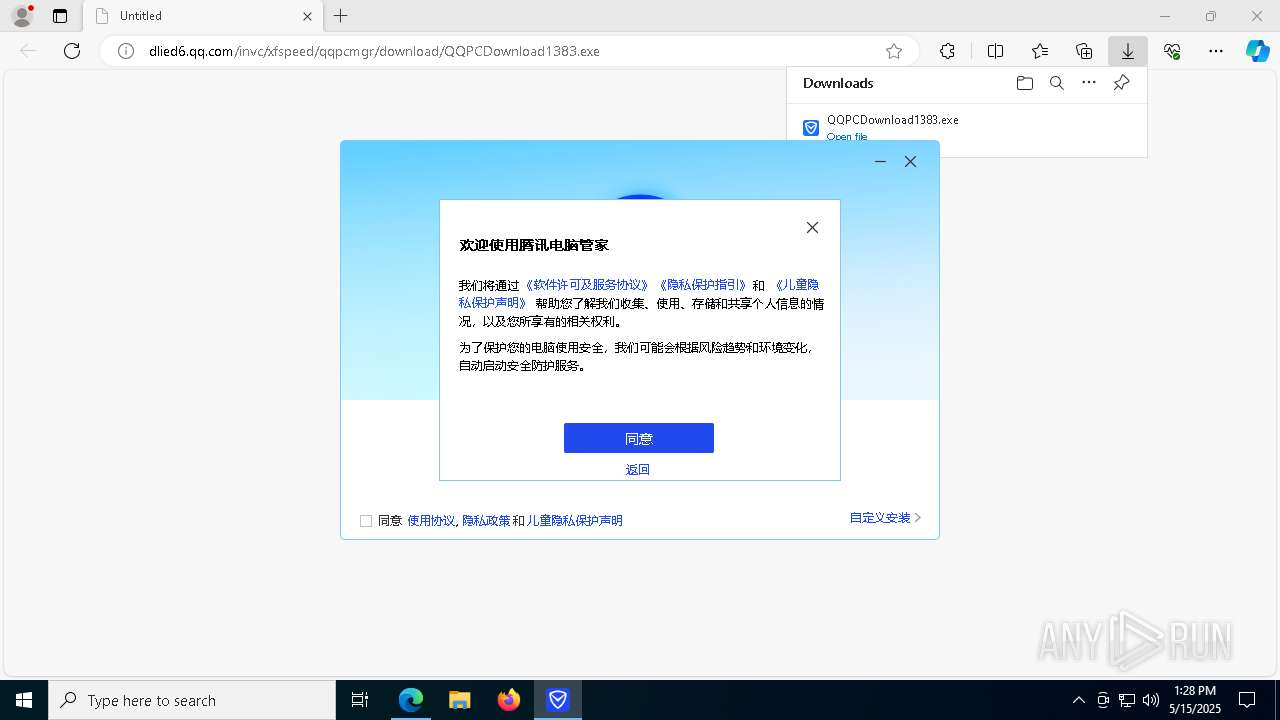This screenshot has height=720, width=1280.
Task: Open a new tab
Action: pos(341,16)
